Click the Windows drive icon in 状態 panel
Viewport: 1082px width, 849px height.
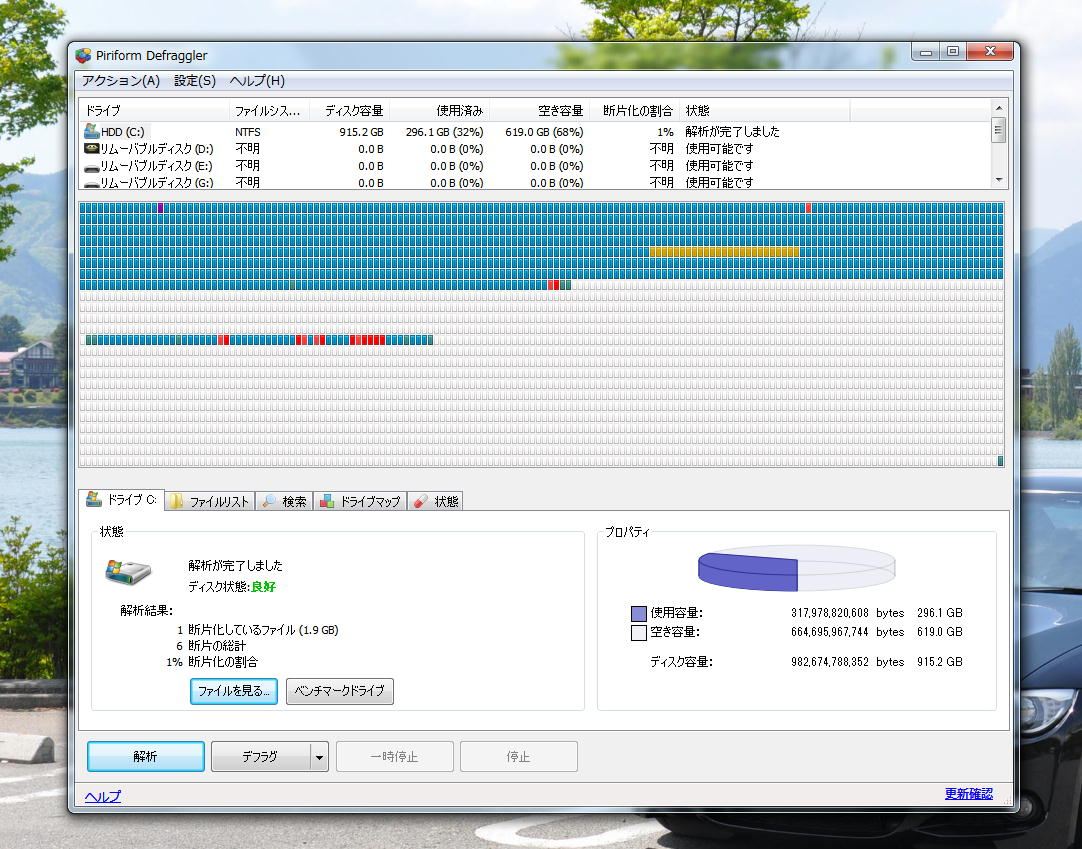(x=128, y=572)
